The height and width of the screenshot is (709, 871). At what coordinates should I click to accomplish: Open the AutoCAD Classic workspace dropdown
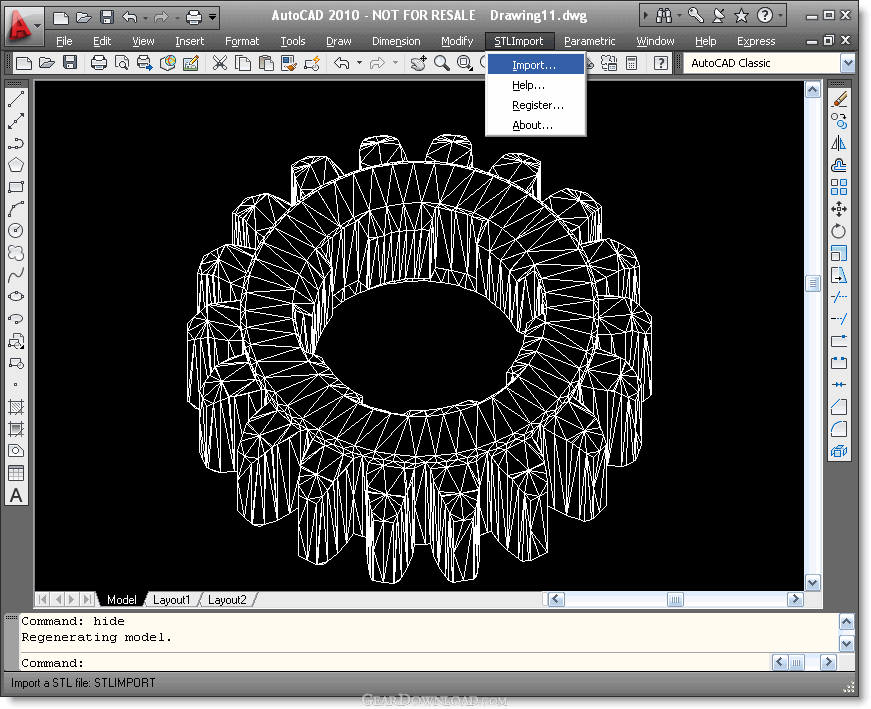pyautogui.click(x=848, y=63)
